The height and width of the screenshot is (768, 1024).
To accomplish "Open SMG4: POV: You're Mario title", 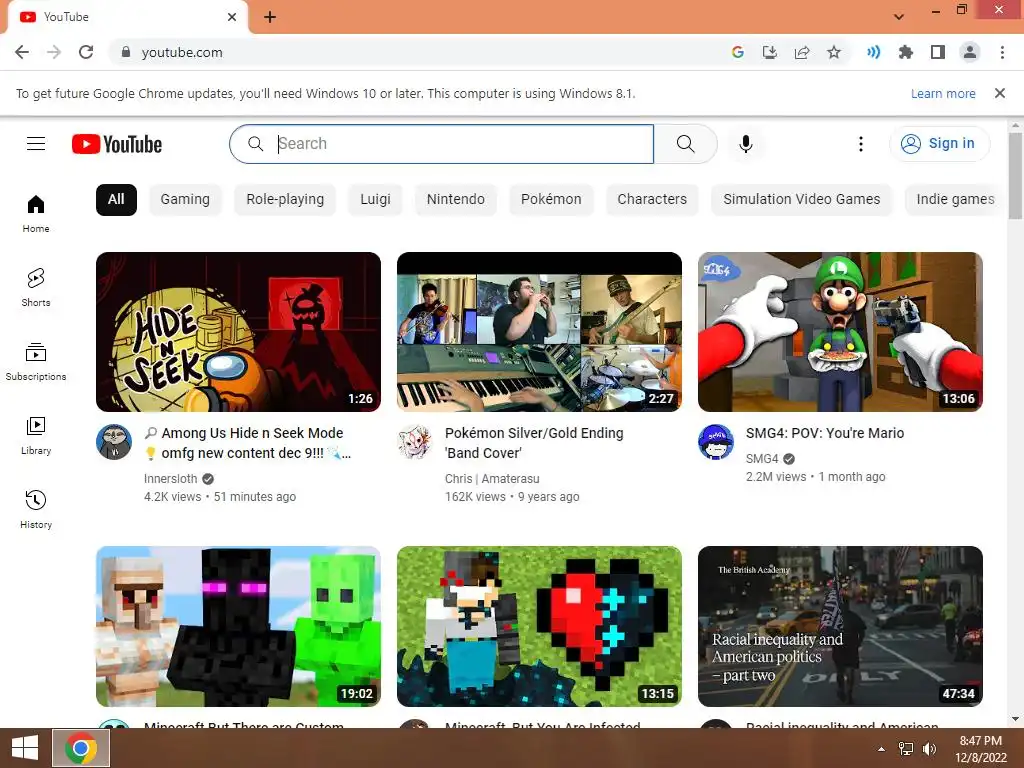I will pyautogui.click(x=825, y=433).
